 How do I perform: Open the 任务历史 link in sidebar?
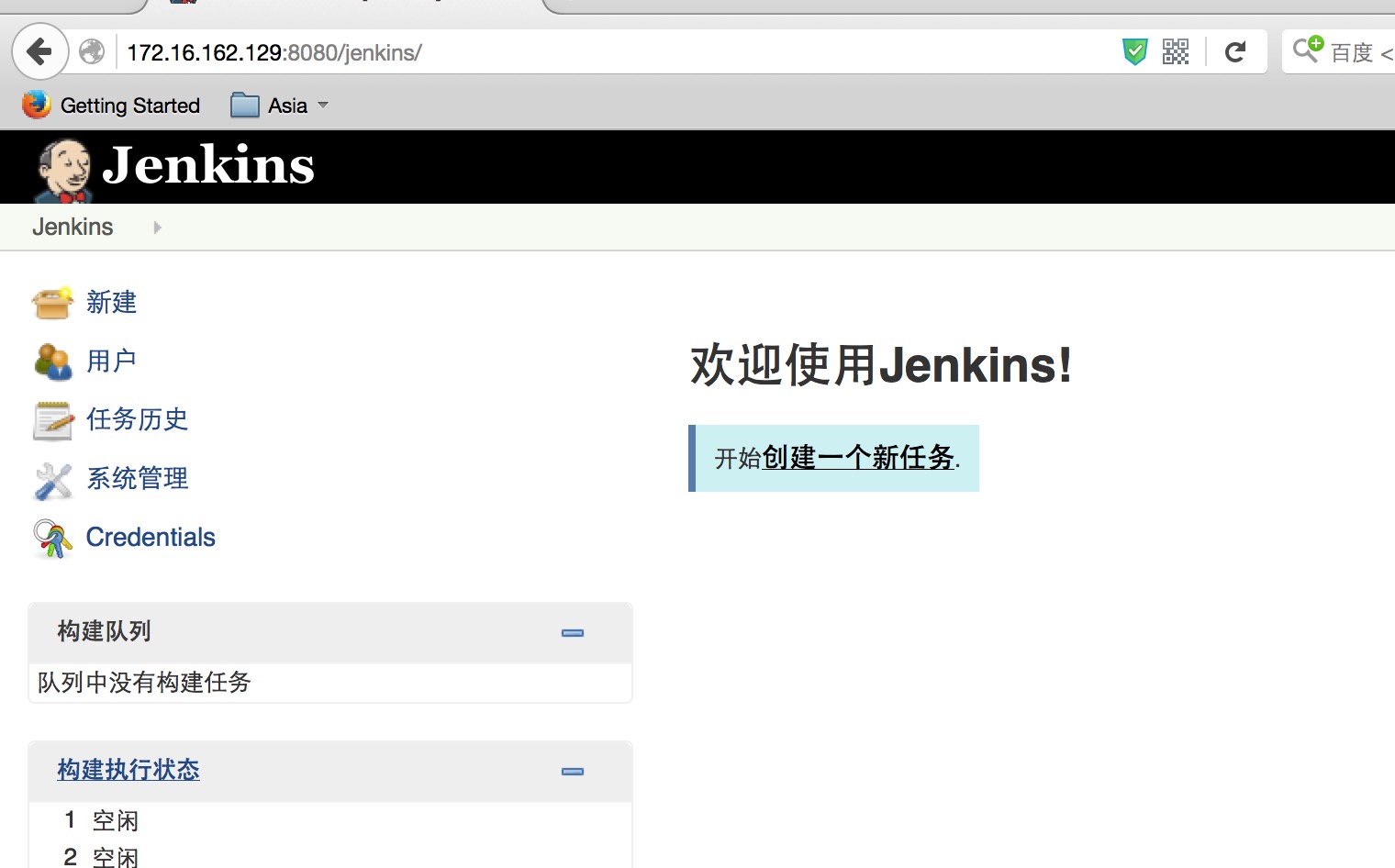[x=137, y=419]
